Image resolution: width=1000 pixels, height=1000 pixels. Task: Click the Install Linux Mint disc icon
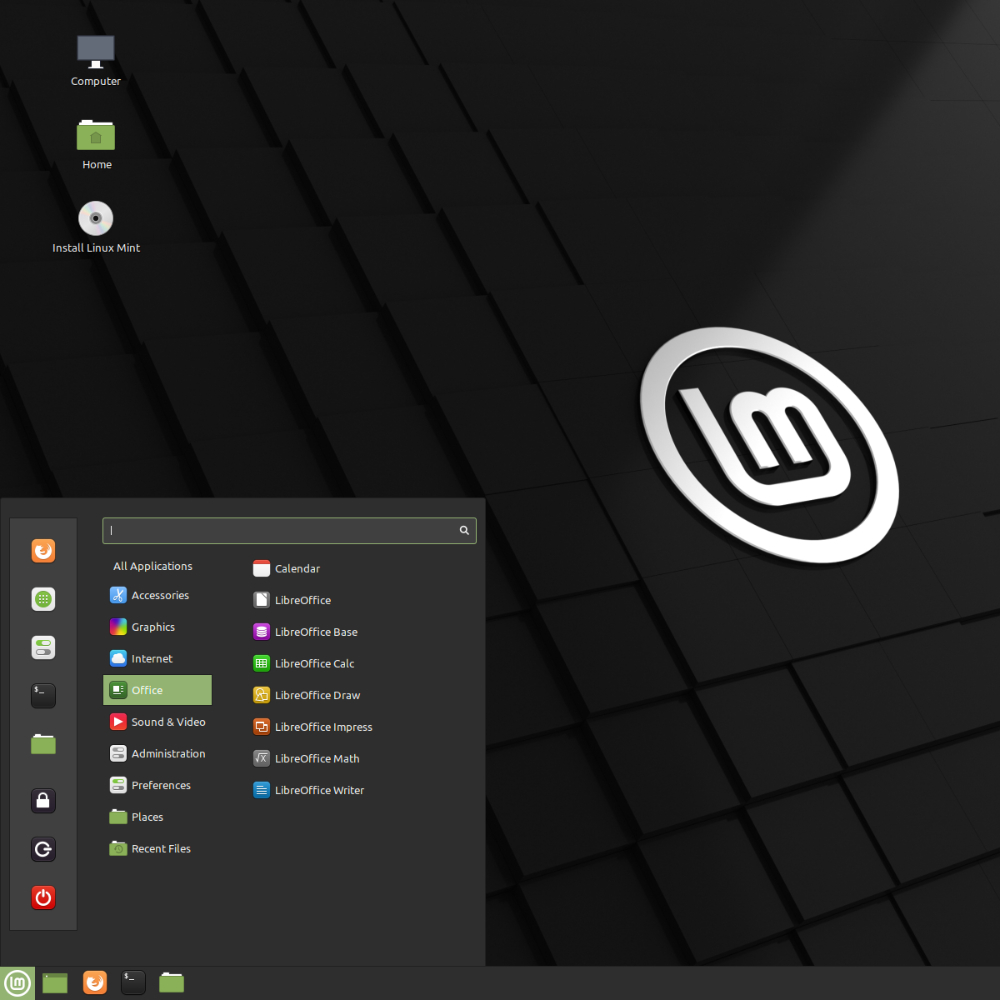click(x=96, y=218)
